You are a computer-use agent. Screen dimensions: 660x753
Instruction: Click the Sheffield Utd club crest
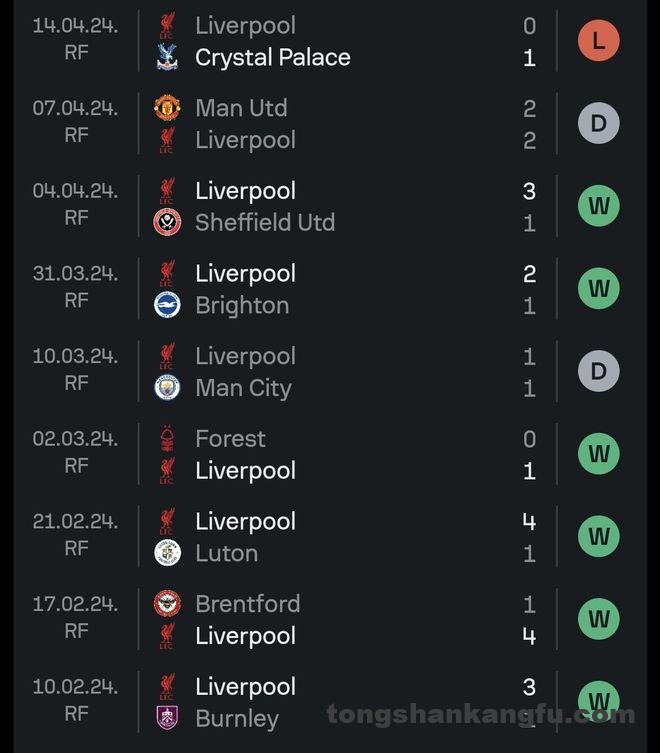pyautogui.click(x=167, y=222)
